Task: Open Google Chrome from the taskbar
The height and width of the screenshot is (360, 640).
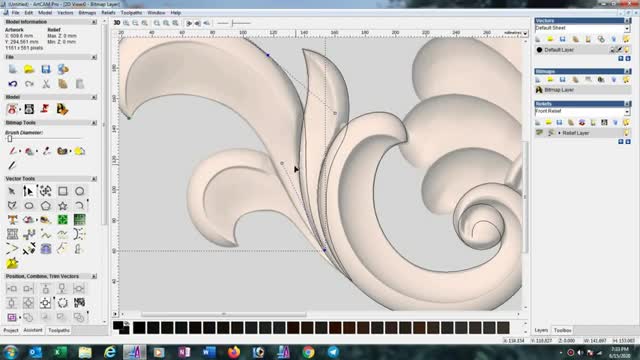Action: coord(309,352)
